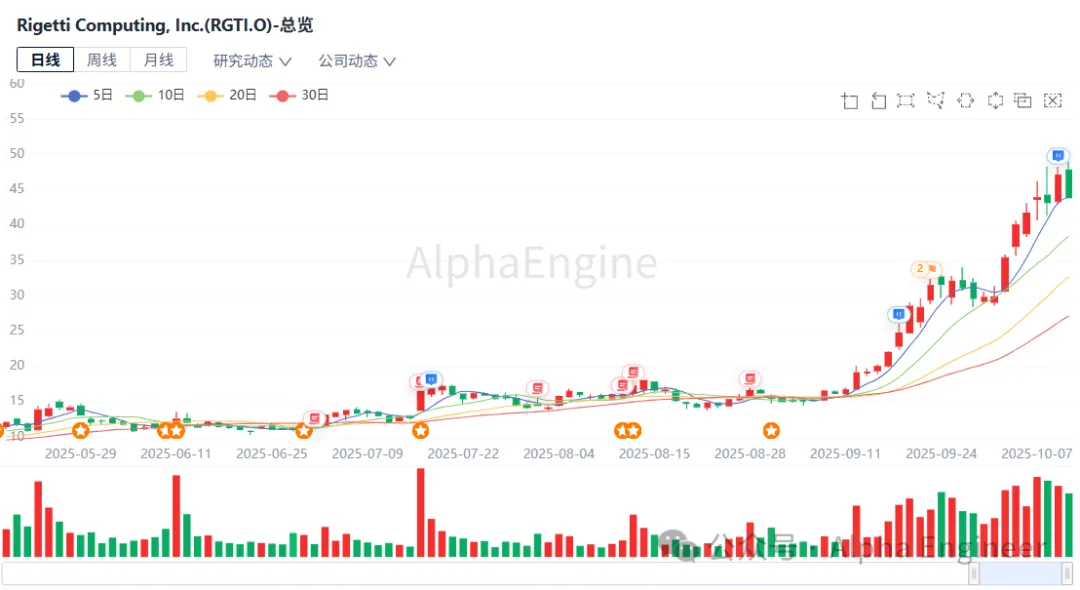Viewport: 1080px width, 590px height.
Task: Select the vertical brush selection tool
Action: click(x=995, y=100)
